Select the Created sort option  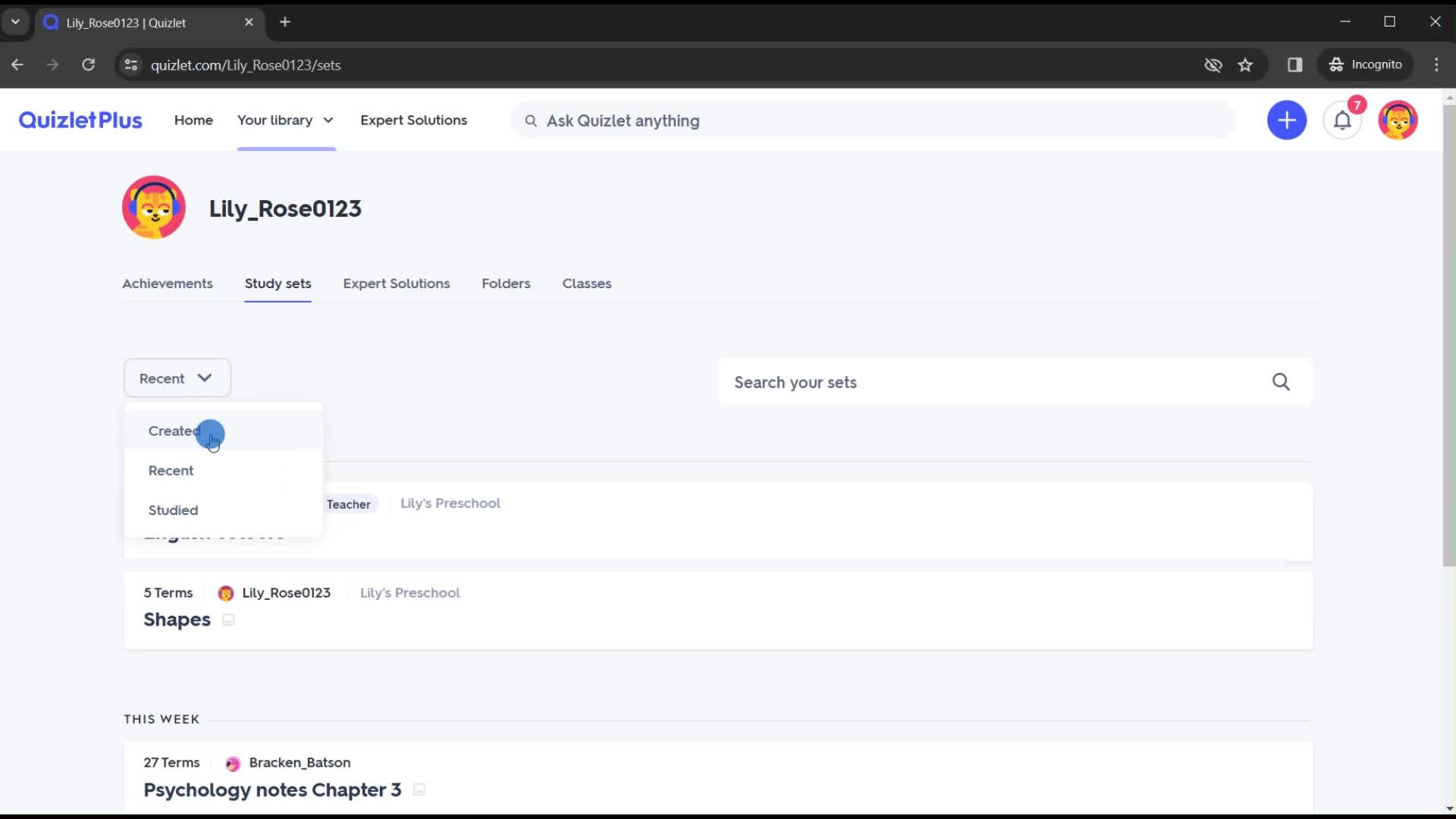pos(175,430)
